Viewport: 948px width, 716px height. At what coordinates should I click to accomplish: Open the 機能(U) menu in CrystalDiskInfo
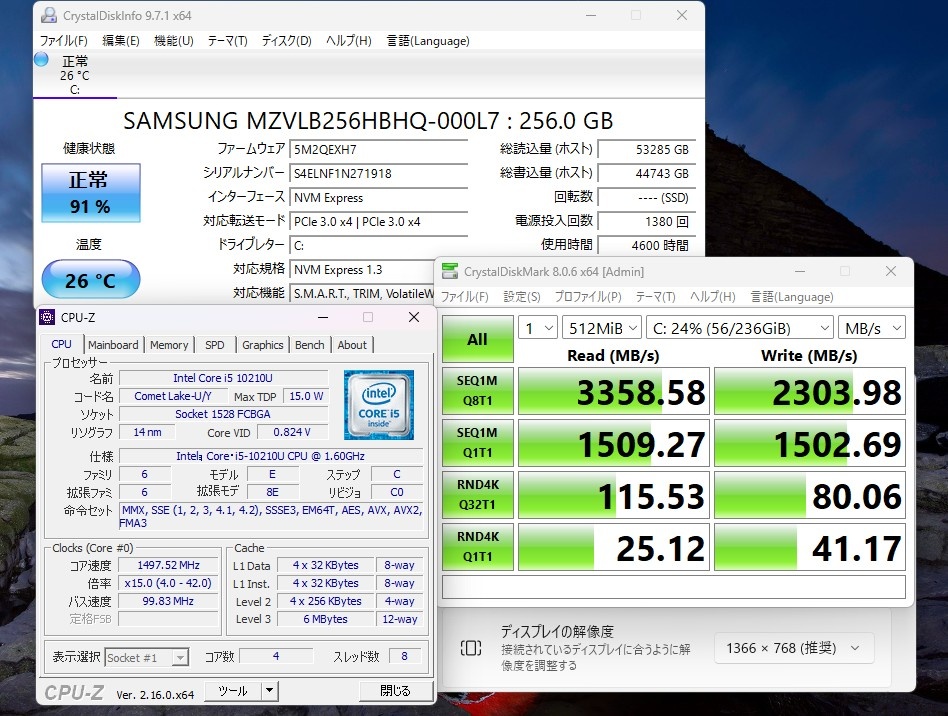(x=173, y=41)
